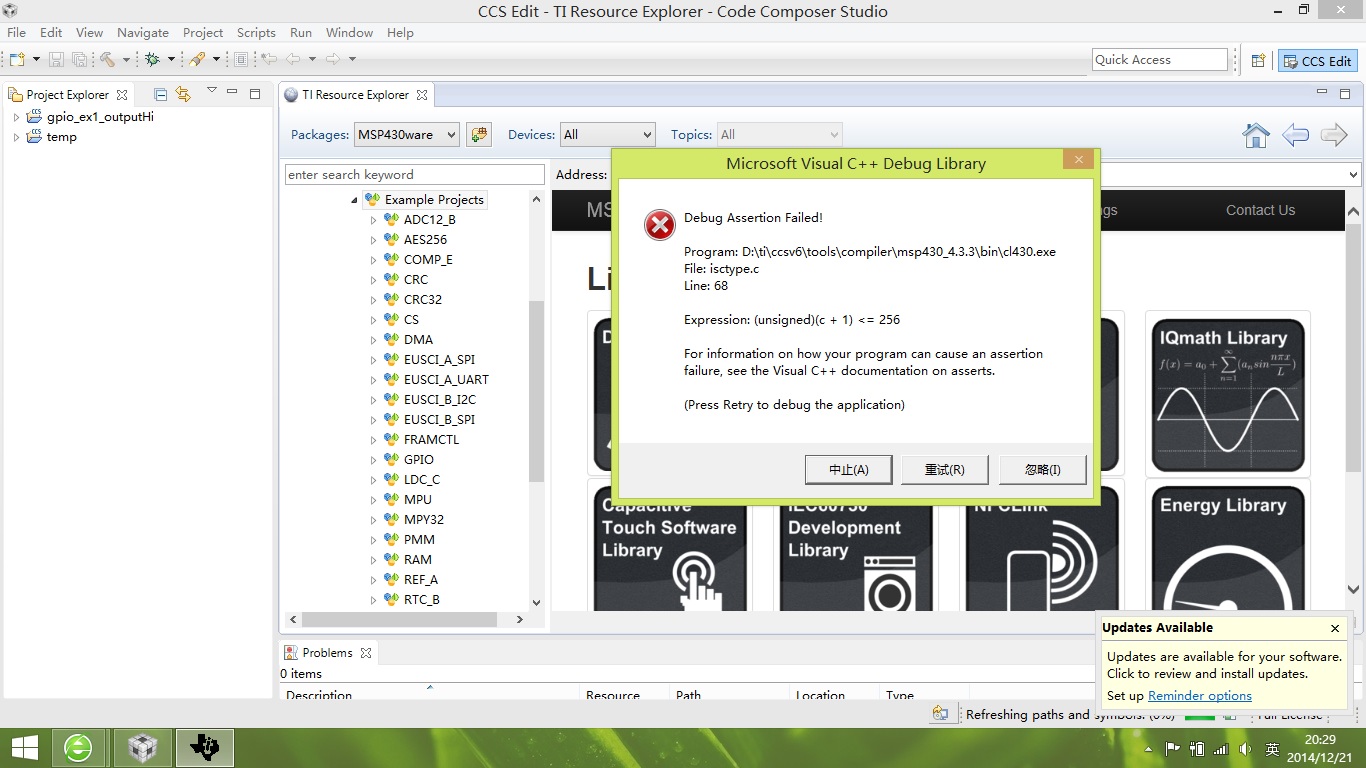
Task: Open the Capacitive Touch Software Library tile
Action: click(x=669, y=548)
